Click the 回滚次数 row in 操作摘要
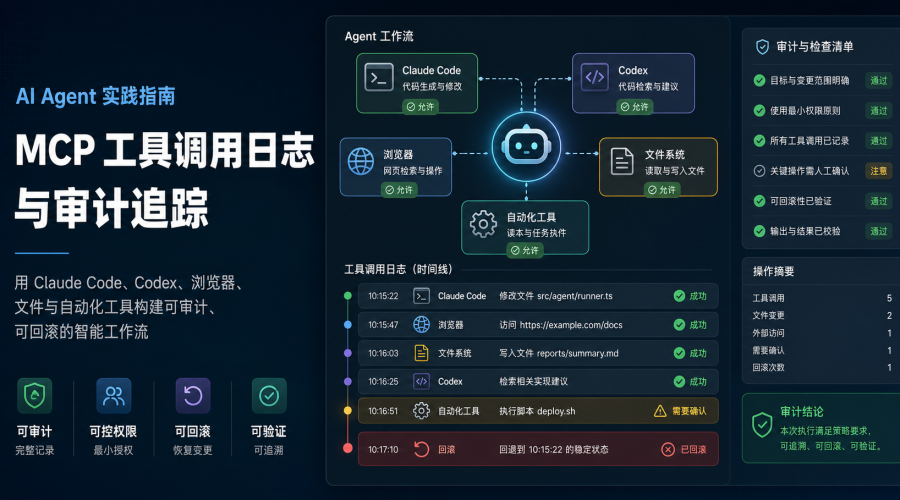900x500 pixels. click(x=822, y=367)
